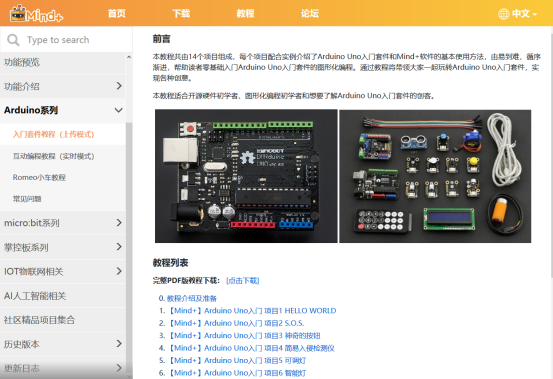Click the globe language icon

(x=503, y=14)
